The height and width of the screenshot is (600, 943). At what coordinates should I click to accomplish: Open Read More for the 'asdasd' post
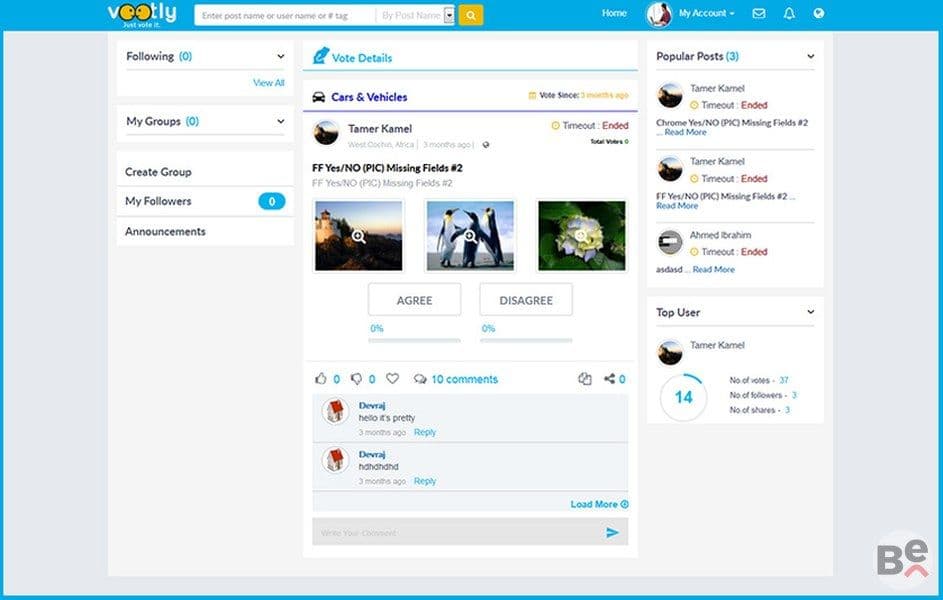tap(713, 270)
